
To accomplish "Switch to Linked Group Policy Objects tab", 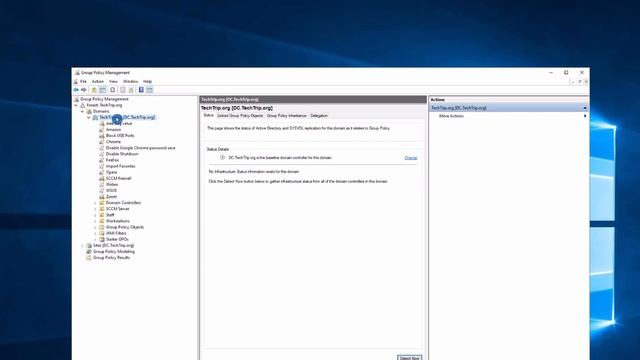I will [240, 116].
